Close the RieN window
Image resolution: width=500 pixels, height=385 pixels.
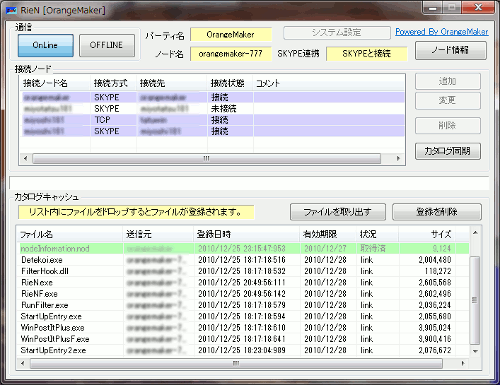tap(478, 7)
